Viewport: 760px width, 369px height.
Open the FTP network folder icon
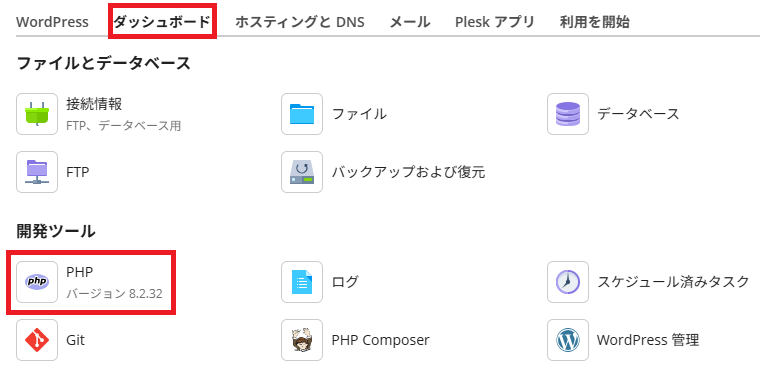(37, 172)
